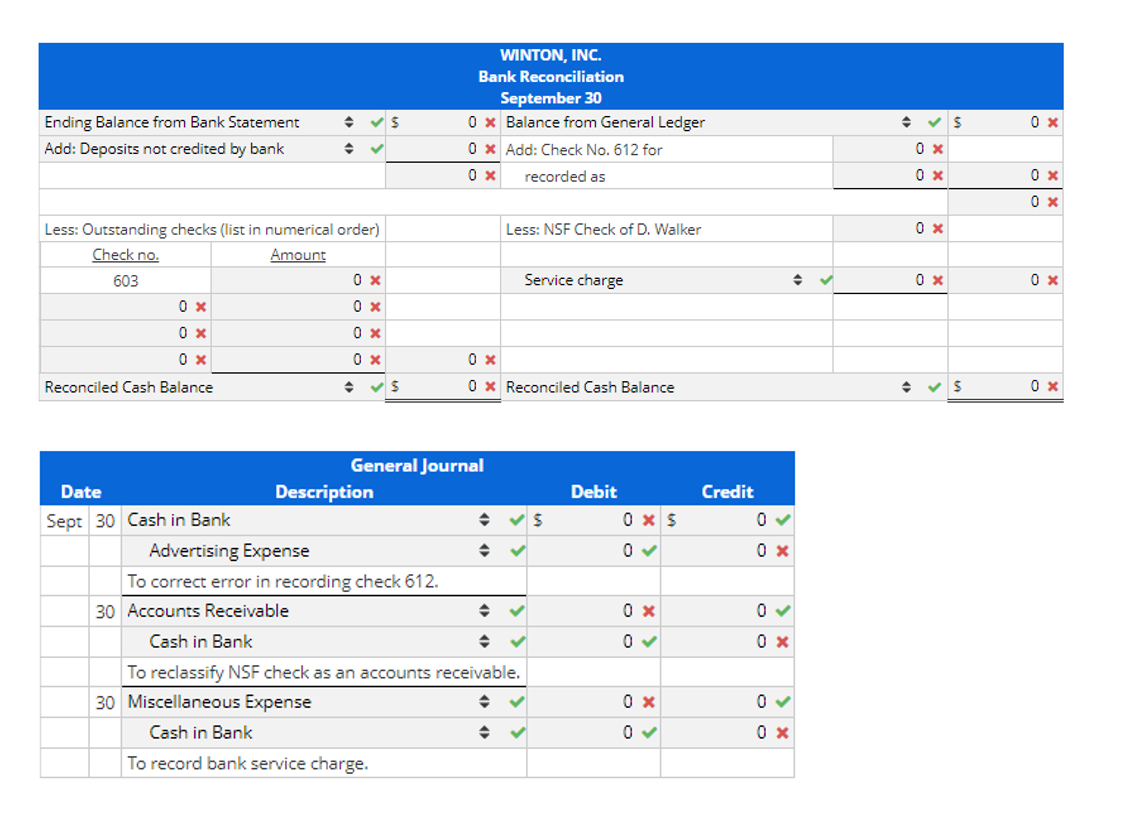
Task: Open the Ending Balance from Bank Statement dropdown
Action: click(349, 122)
